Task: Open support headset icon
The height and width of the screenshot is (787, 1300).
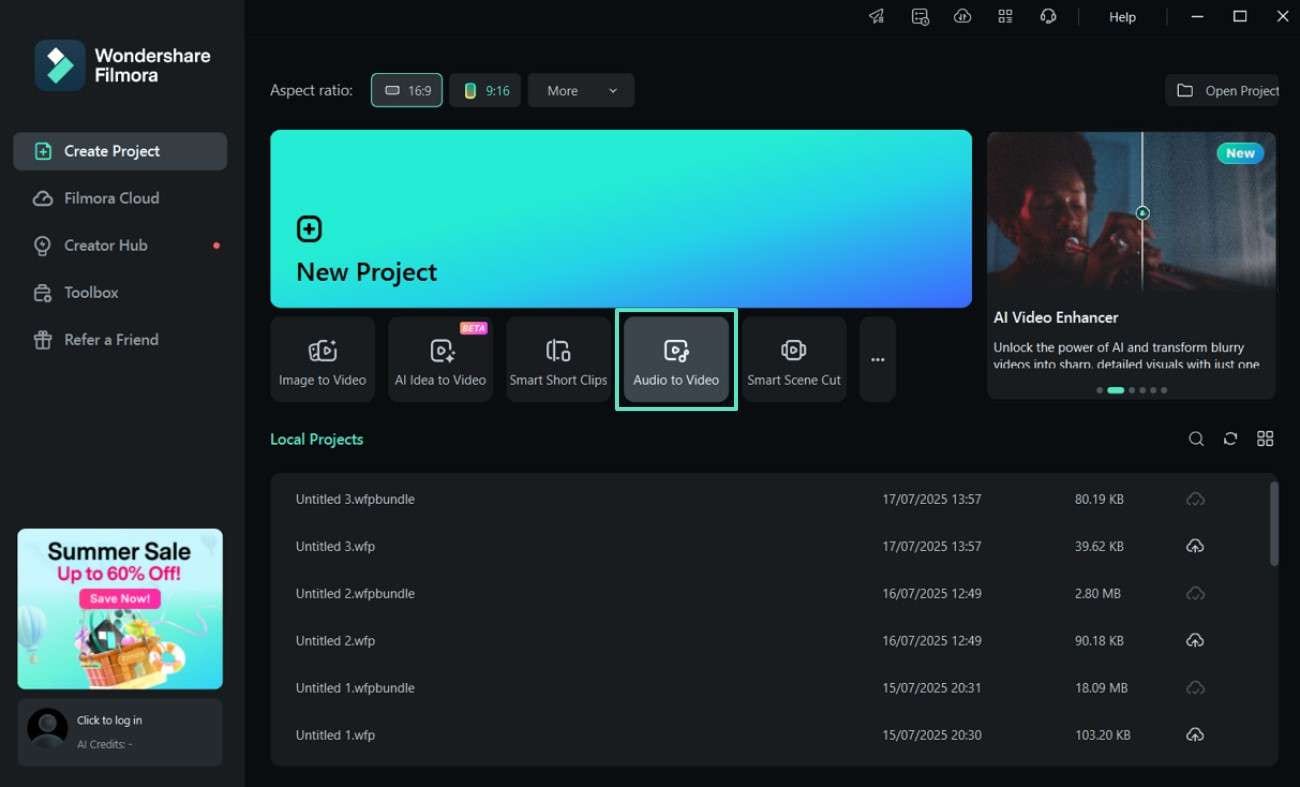Action: [x=1048, y=16]
